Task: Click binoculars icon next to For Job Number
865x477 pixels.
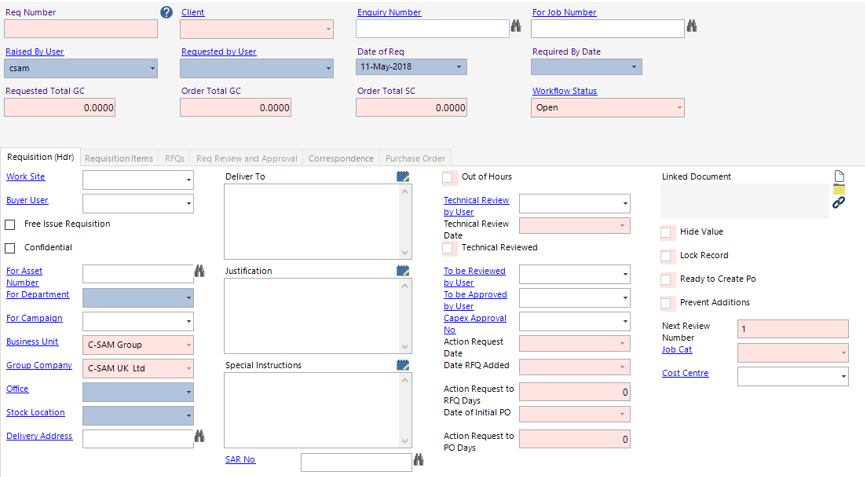Action: [691, 28]
